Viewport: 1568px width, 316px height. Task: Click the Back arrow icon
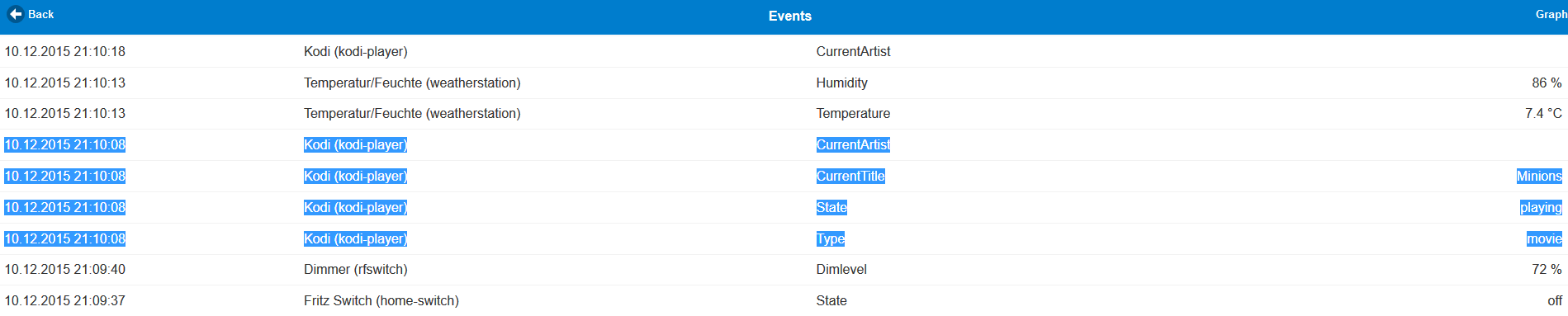point(15,14)
